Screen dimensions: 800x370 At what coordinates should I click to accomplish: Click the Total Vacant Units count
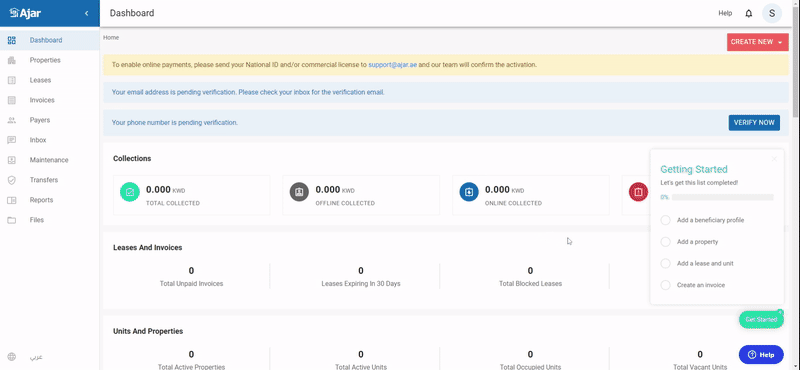coord(699,354)
